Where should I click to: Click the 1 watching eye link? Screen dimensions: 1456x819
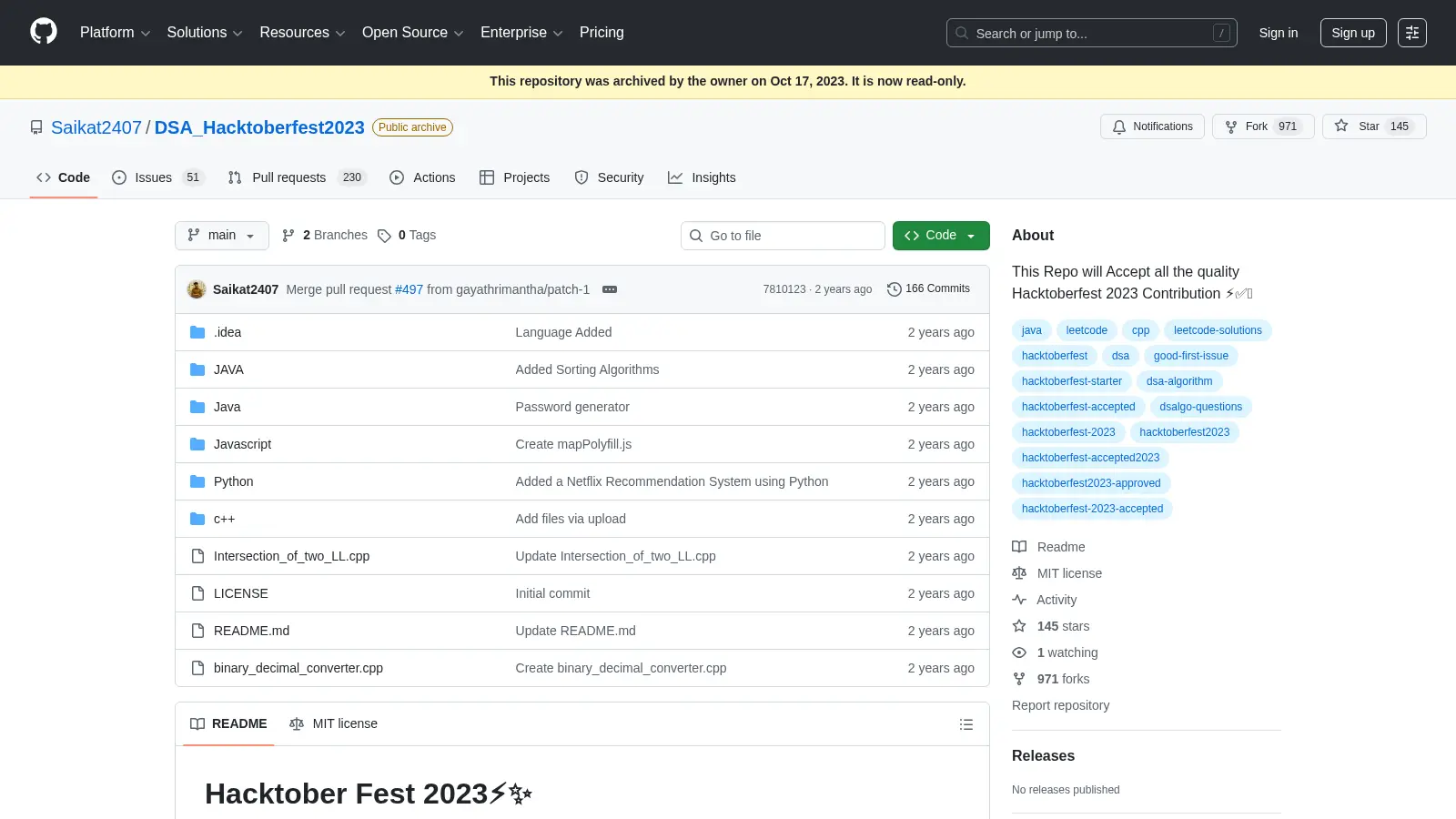(x=1056, y=652)
